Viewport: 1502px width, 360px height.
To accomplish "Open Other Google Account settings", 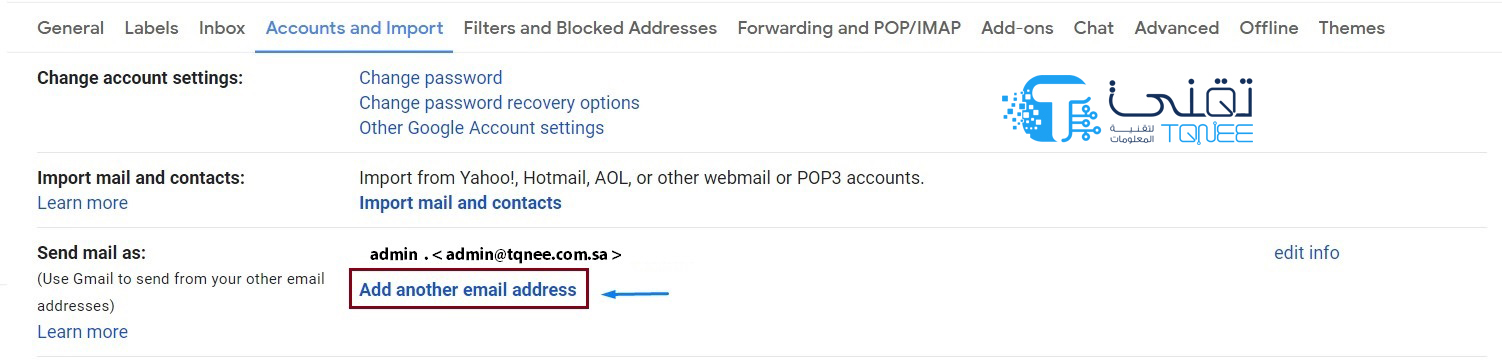I will (x=481, y=128).
